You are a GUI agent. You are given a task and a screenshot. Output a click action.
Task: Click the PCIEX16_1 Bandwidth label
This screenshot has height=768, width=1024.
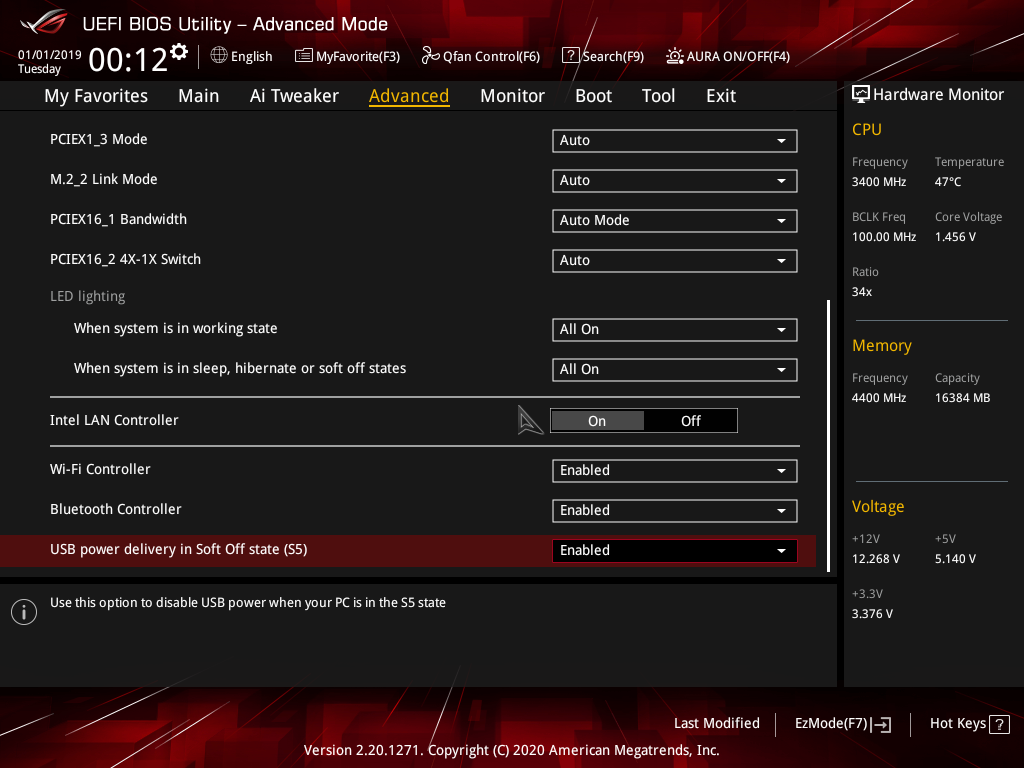pyautogui.click(x=118, y=219)
